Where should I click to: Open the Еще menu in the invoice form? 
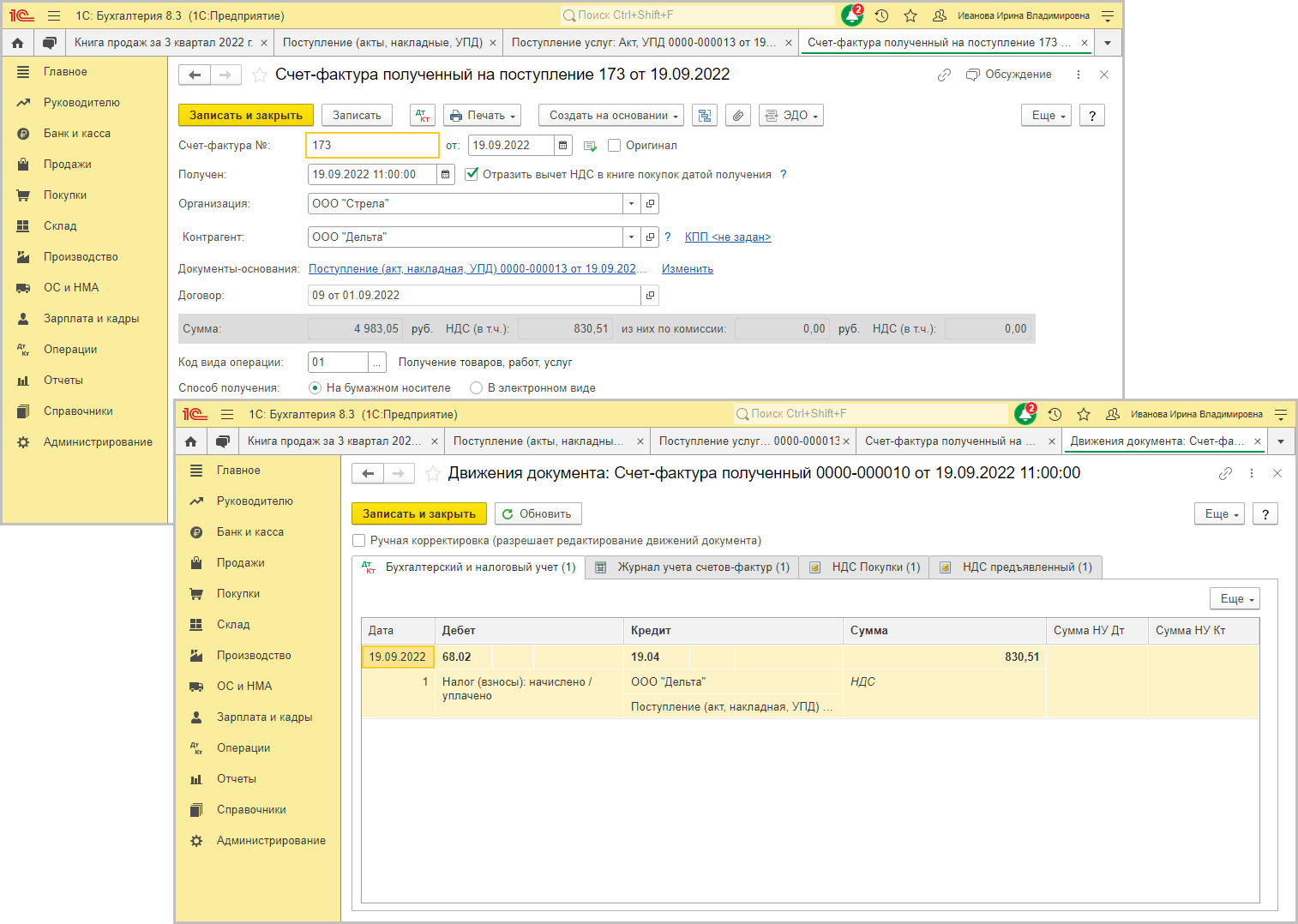1046,116
